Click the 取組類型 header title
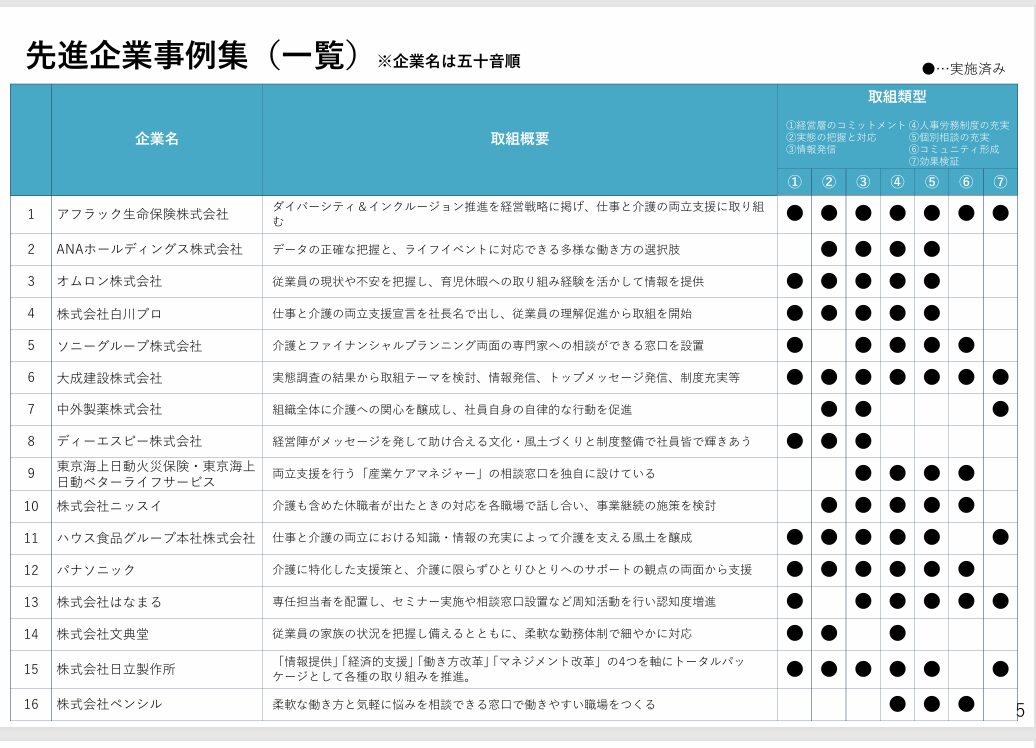Viewport: 1036px width, 748px height. coord(897,96)
